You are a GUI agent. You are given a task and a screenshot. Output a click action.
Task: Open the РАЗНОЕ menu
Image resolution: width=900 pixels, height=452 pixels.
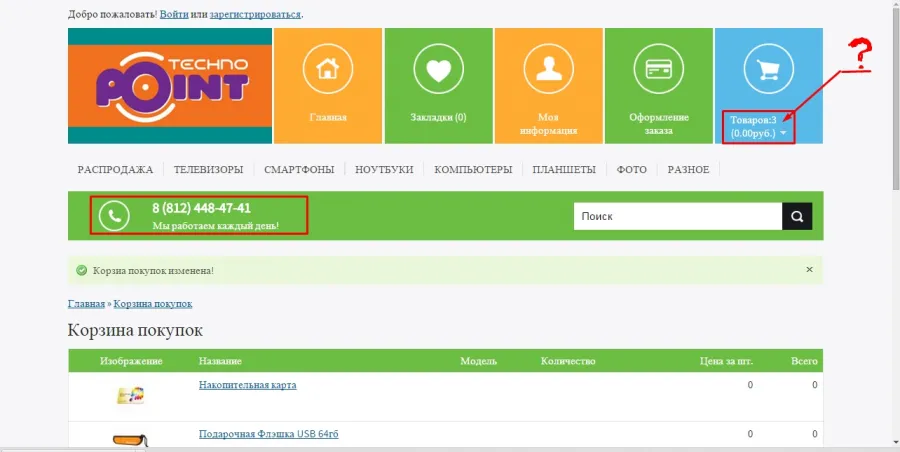click(688, 169)
